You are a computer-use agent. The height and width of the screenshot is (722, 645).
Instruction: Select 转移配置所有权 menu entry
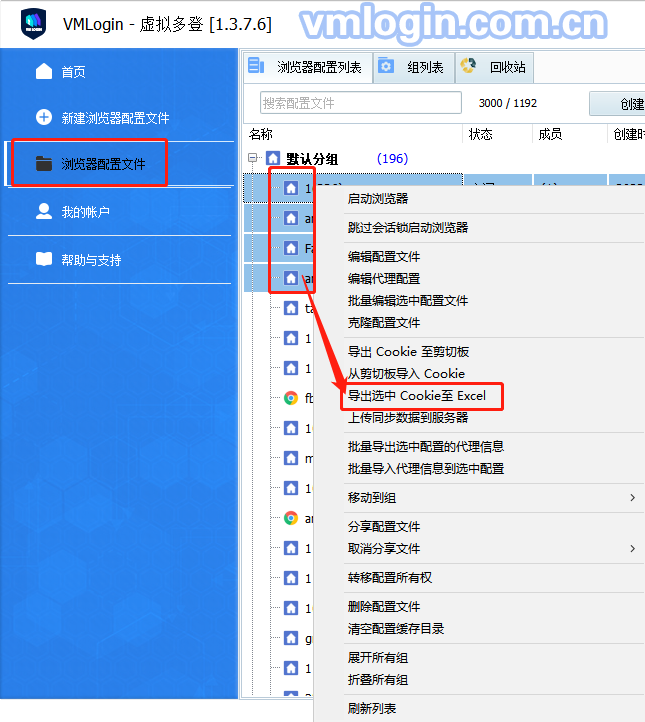[390, 578]
